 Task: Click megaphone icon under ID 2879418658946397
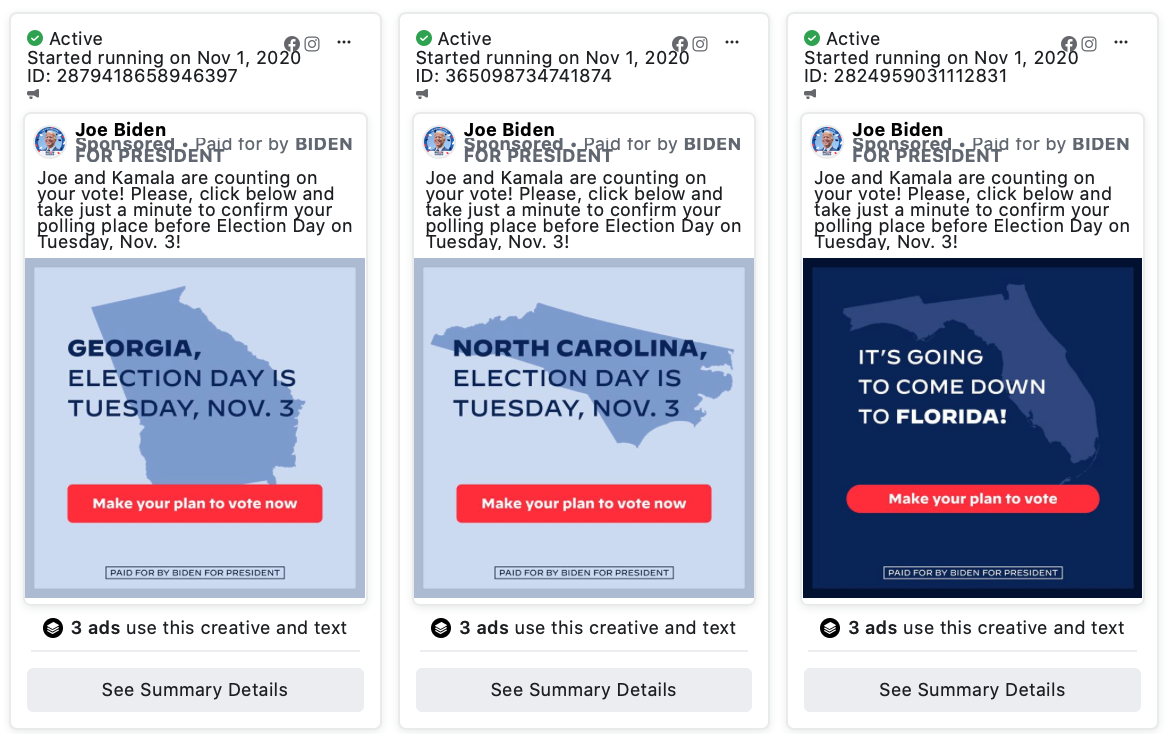point(34,94)
